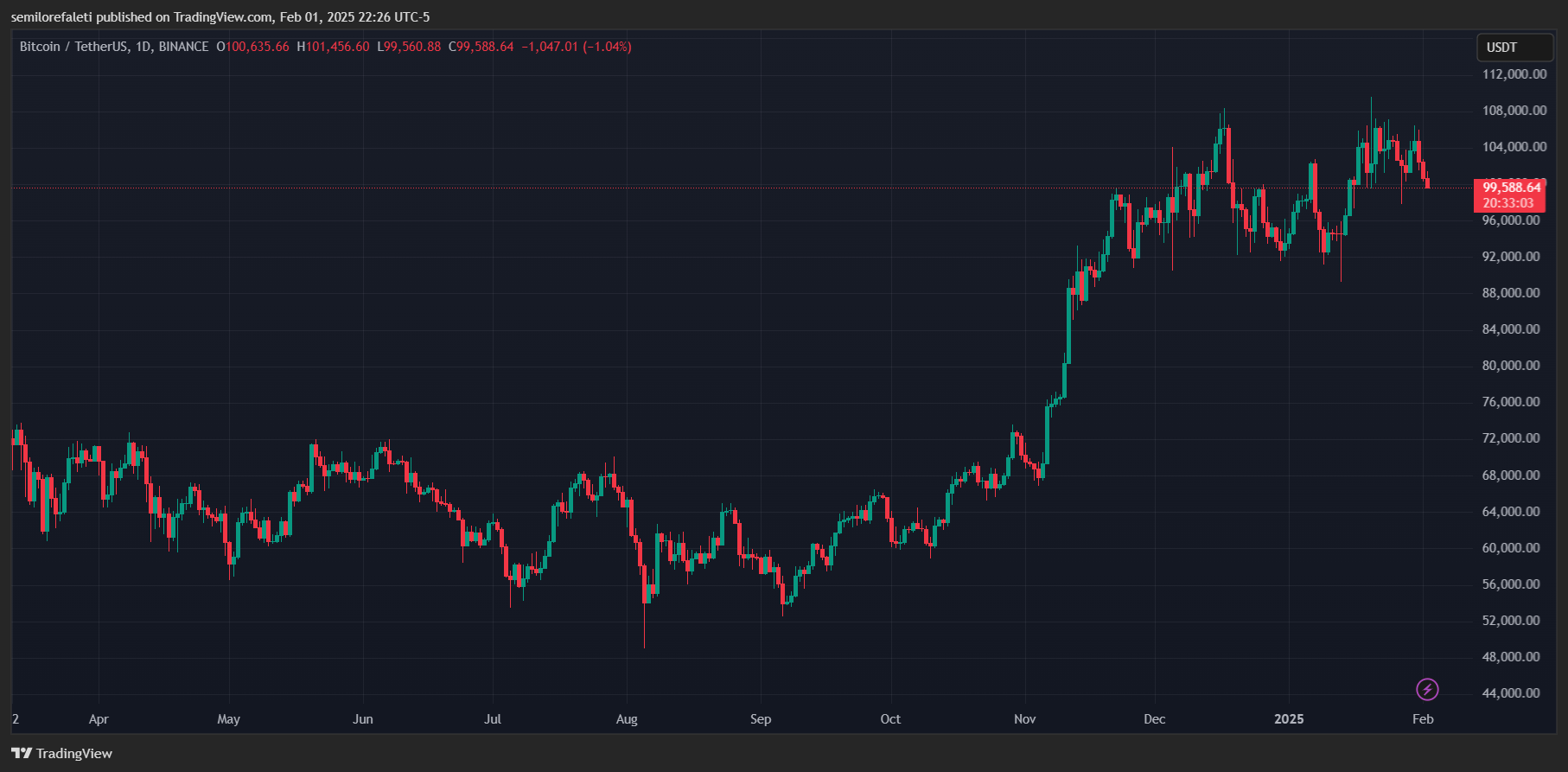Screen dimensions: 1568x772
Task: Click the Nov label on time axis
Action: click(1025, 719)
